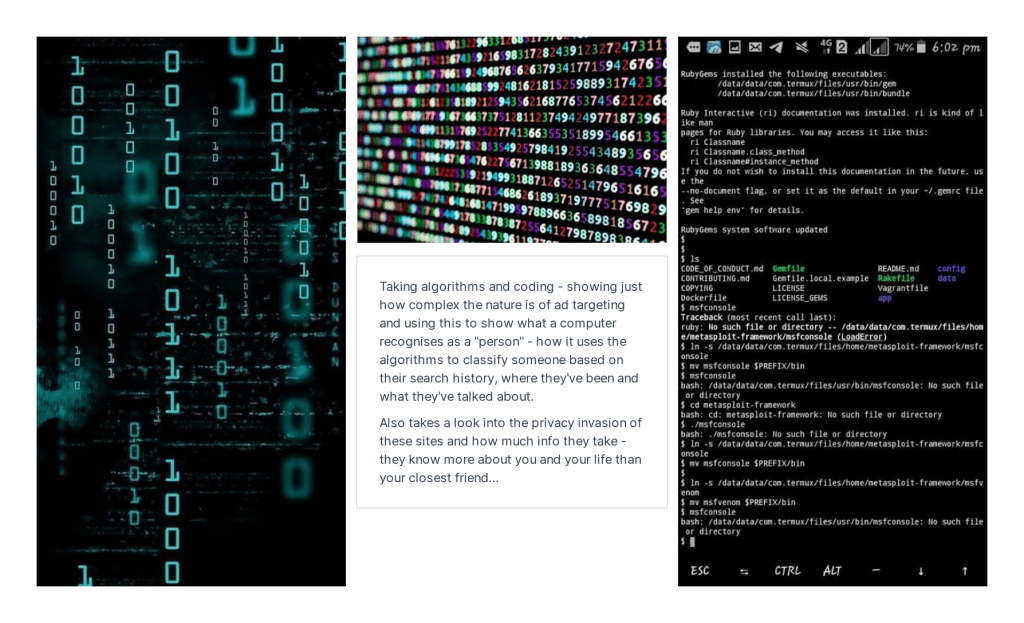Select the cyan binary code image
The image size is (1024, 623).
point(191,311)
